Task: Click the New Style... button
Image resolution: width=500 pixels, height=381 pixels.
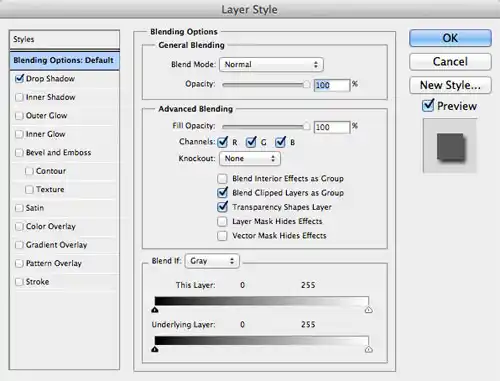Action: point(450,85)
